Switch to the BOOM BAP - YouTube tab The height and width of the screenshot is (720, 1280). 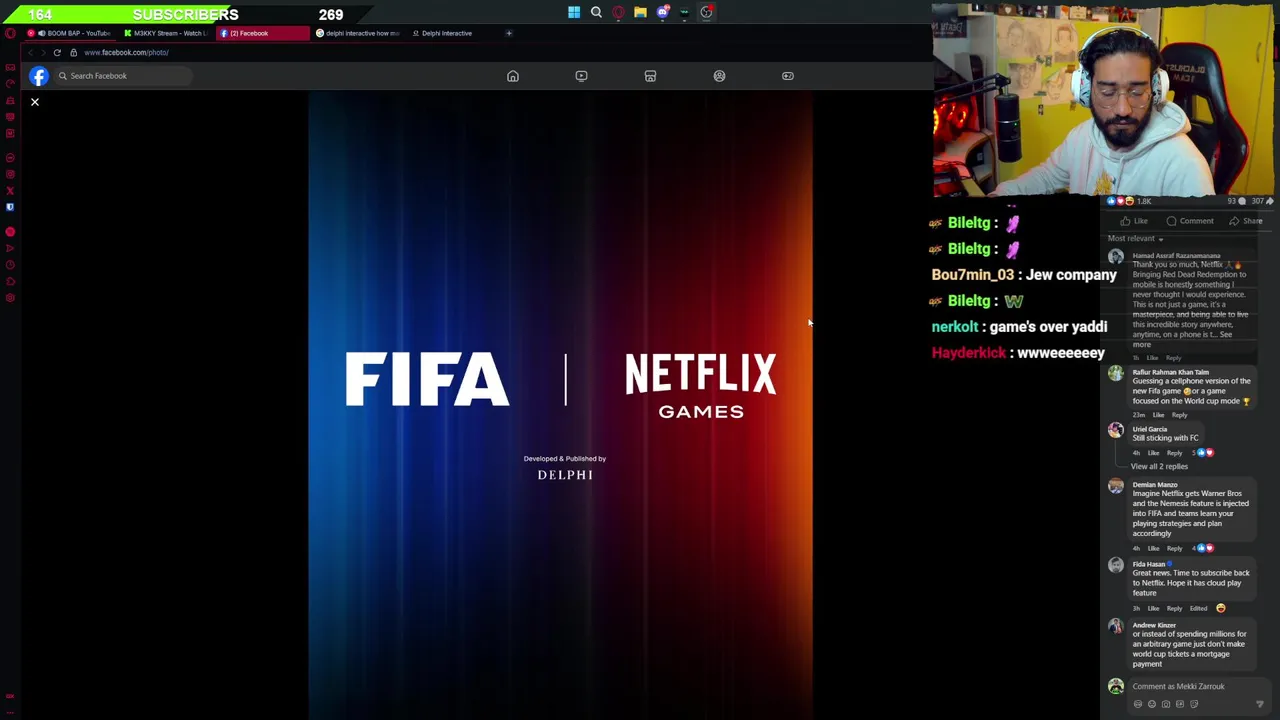point(70,33)
